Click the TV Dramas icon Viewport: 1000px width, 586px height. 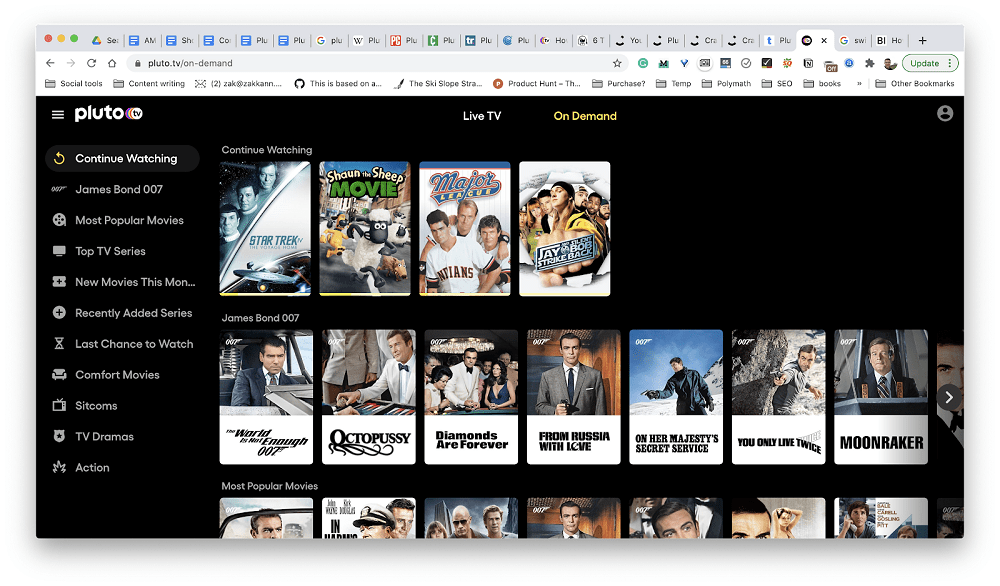point(60,436)
